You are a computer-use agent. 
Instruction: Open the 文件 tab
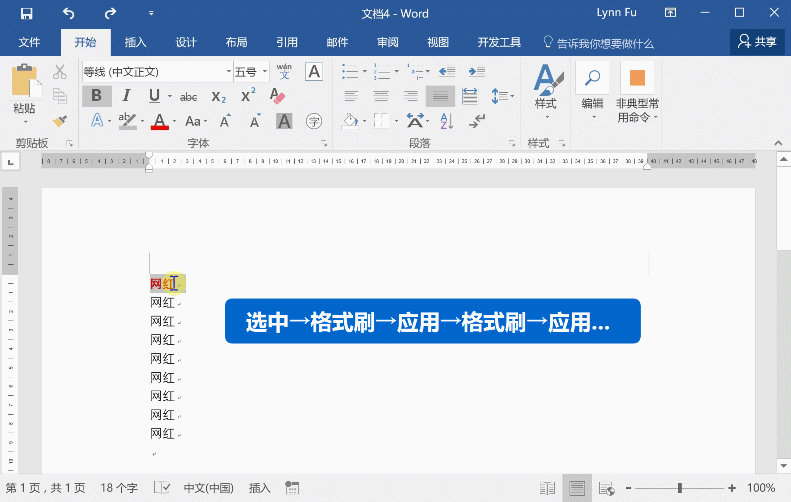(29, 42)
